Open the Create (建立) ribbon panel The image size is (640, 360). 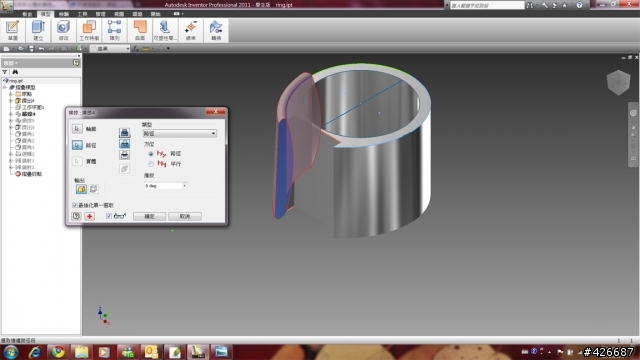tap(38, 30)
